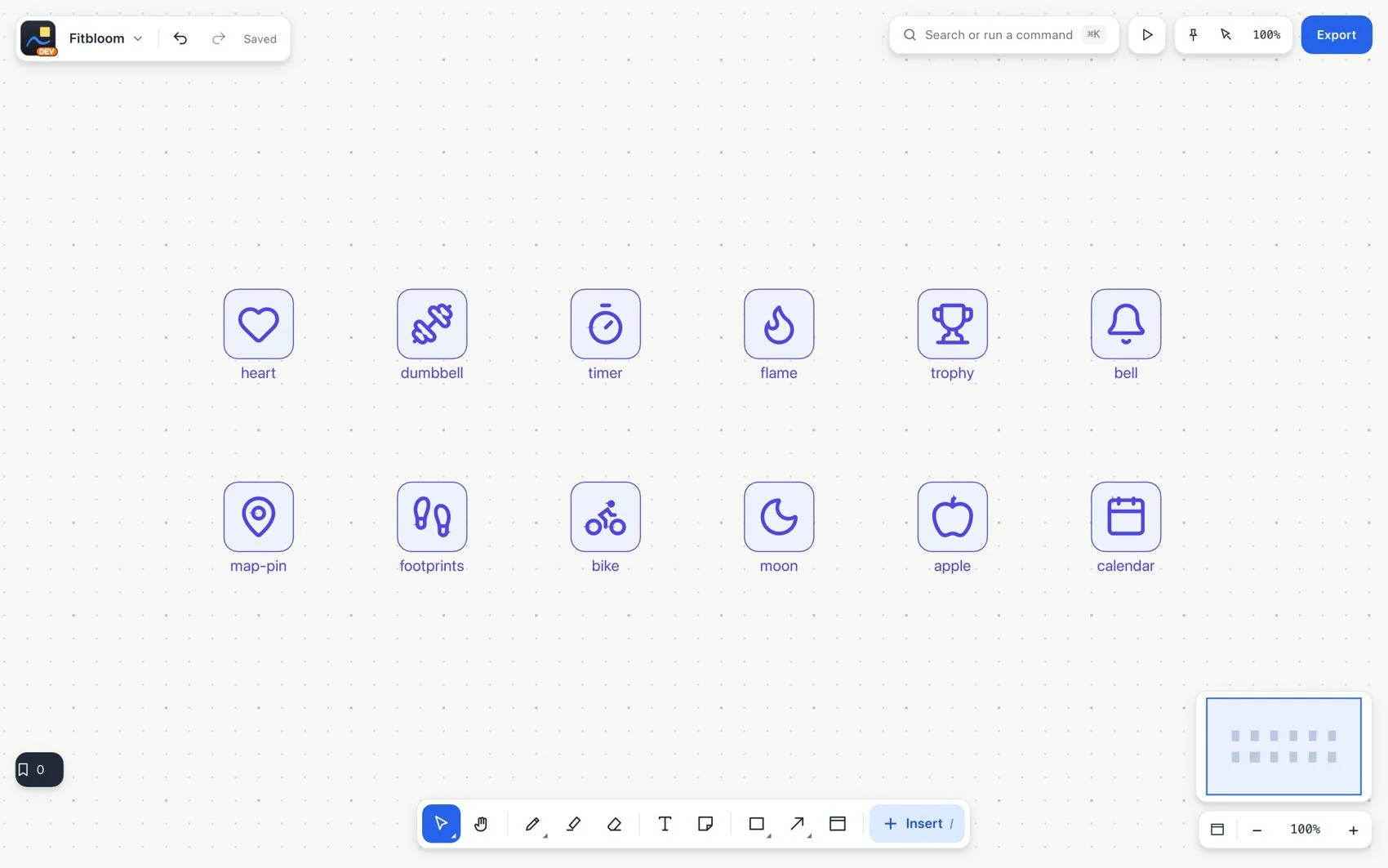Image resolution: width=1388 pixels, height=868 pixels.
Task: Focus the Search or run a command field
Action: pyautogui.click(x=1003, y=35)
